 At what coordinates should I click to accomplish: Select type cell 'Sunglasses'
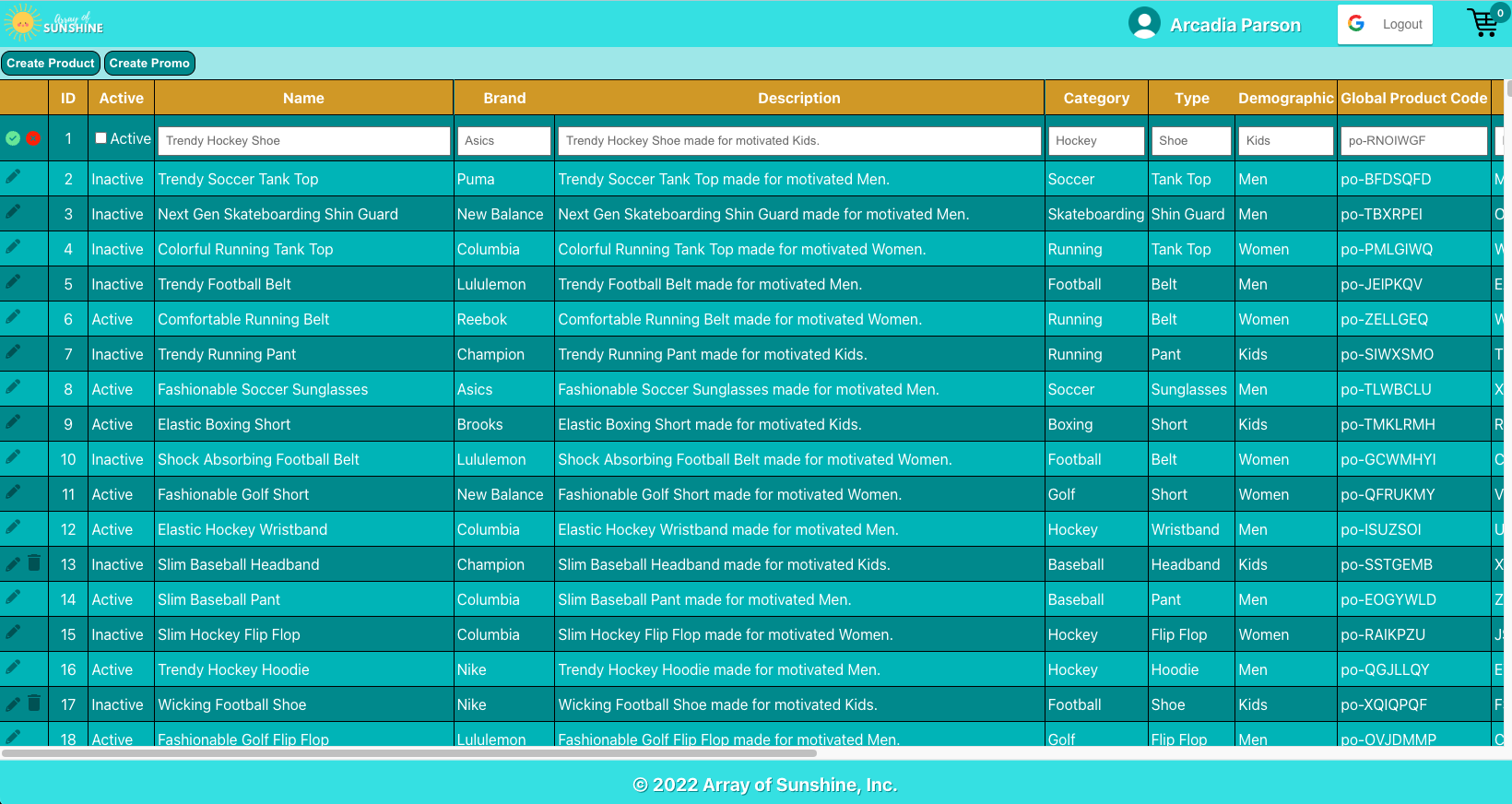pyautogui.click(x=1189, y=389)
